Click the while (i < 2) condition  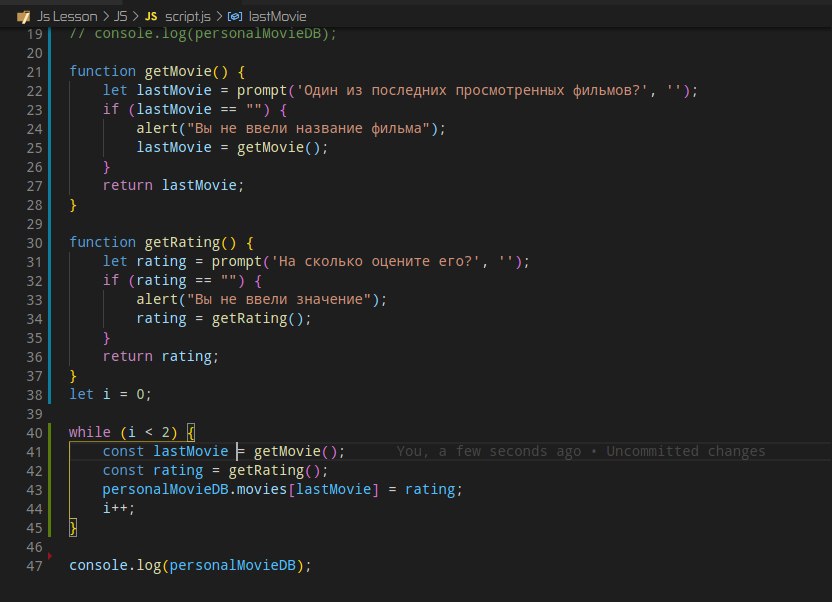[149, 433]
